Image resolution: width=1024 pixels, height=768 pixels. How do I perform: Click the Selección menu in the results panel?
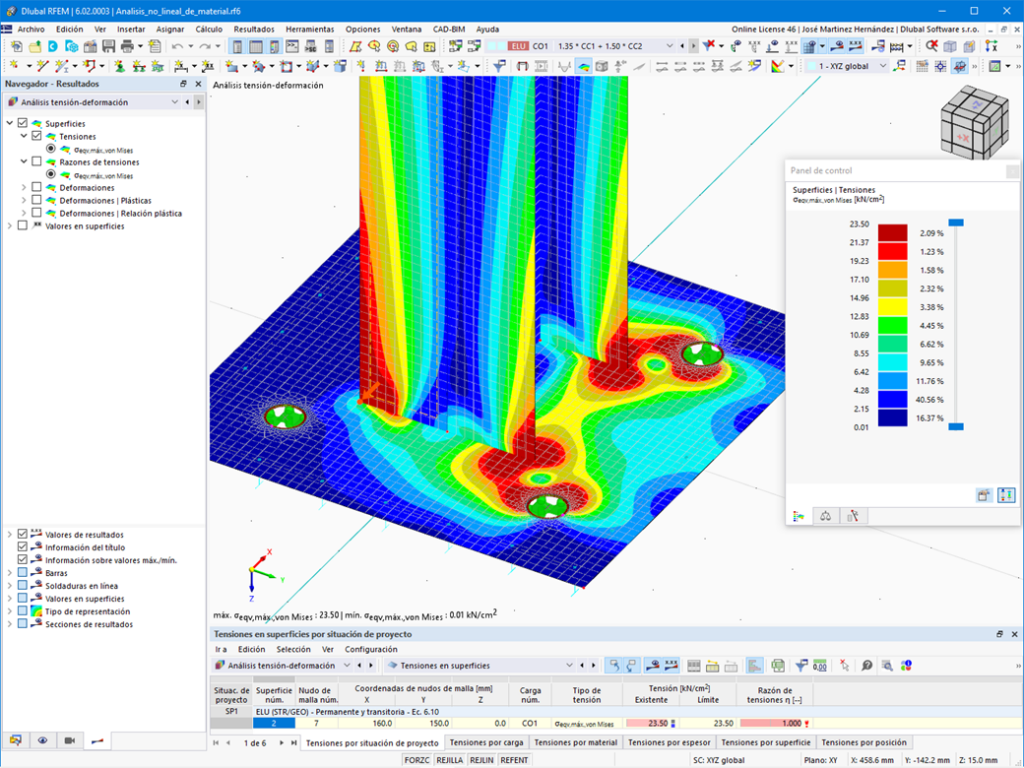[293, 649]
